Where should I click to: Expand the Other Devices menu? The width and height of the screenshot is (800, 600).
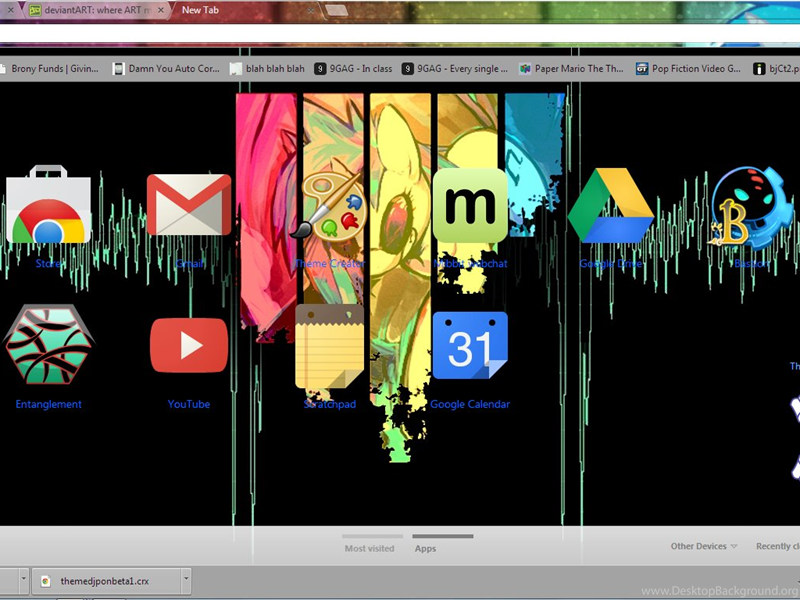(704, 546)
